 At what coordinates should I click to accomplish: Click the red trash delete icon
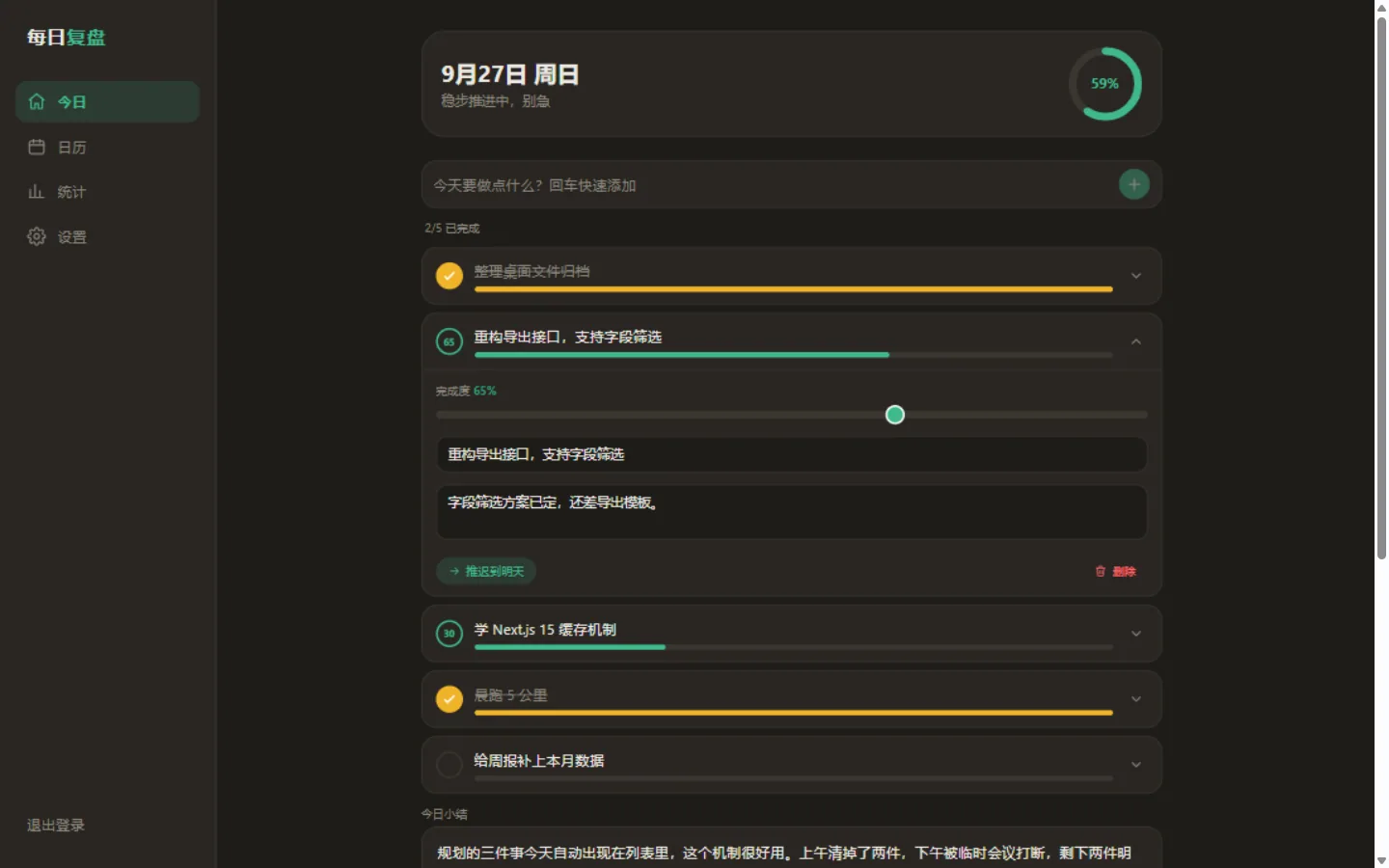(1101, 571)
